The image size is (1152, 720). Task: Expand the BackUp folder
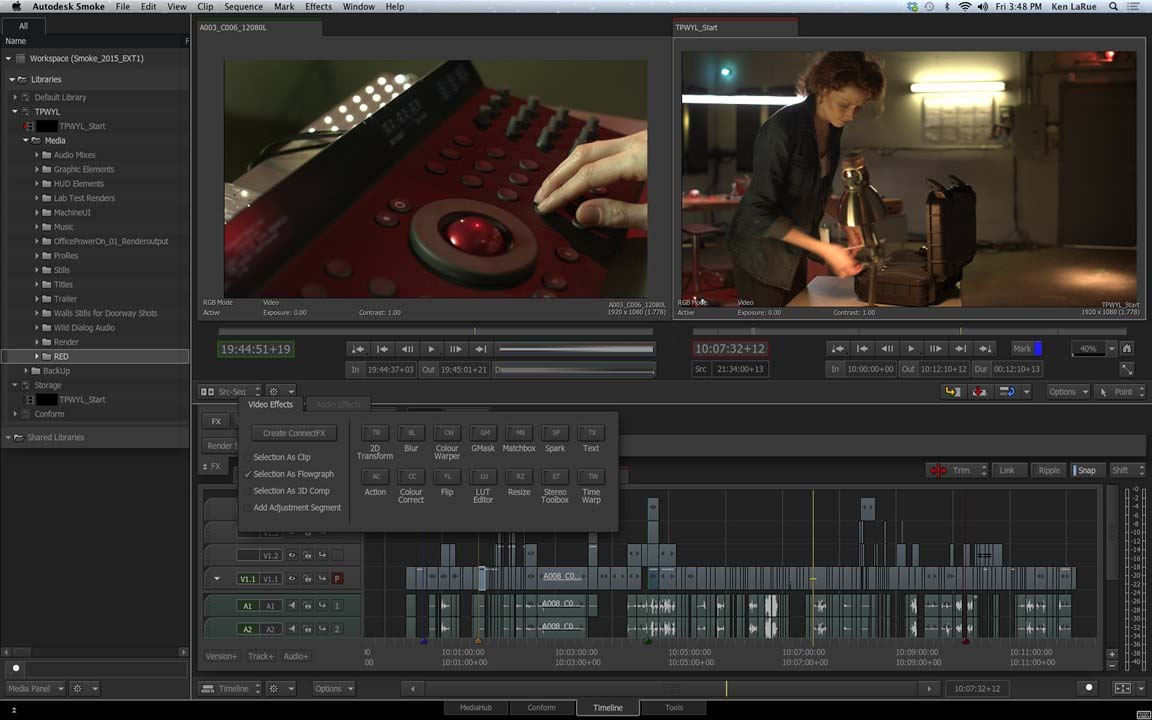click(x=26, y=371)
